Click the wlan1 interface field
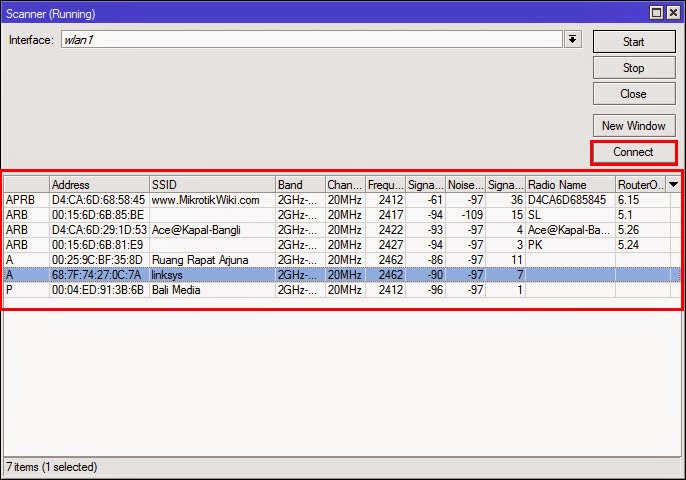This screenshot has height=480, width=686. pyautogui.click(x=310, y=39)
